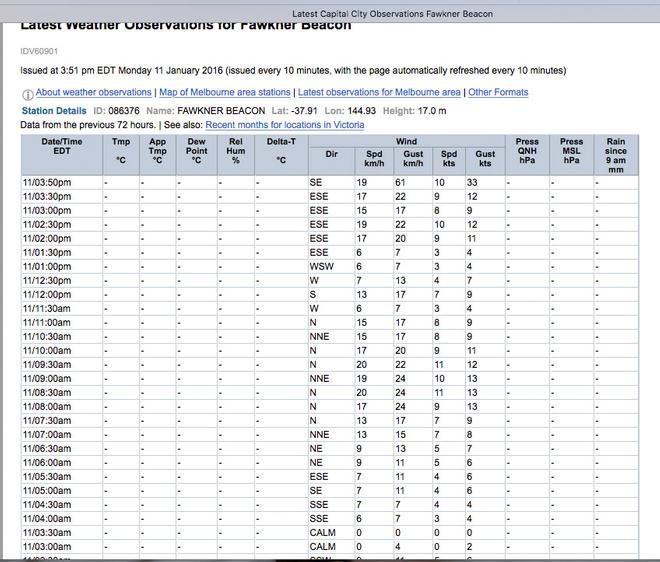Open Map of Melbourne area stations link
The height and width of the screenshot is (562, 660).
(225, 92)
